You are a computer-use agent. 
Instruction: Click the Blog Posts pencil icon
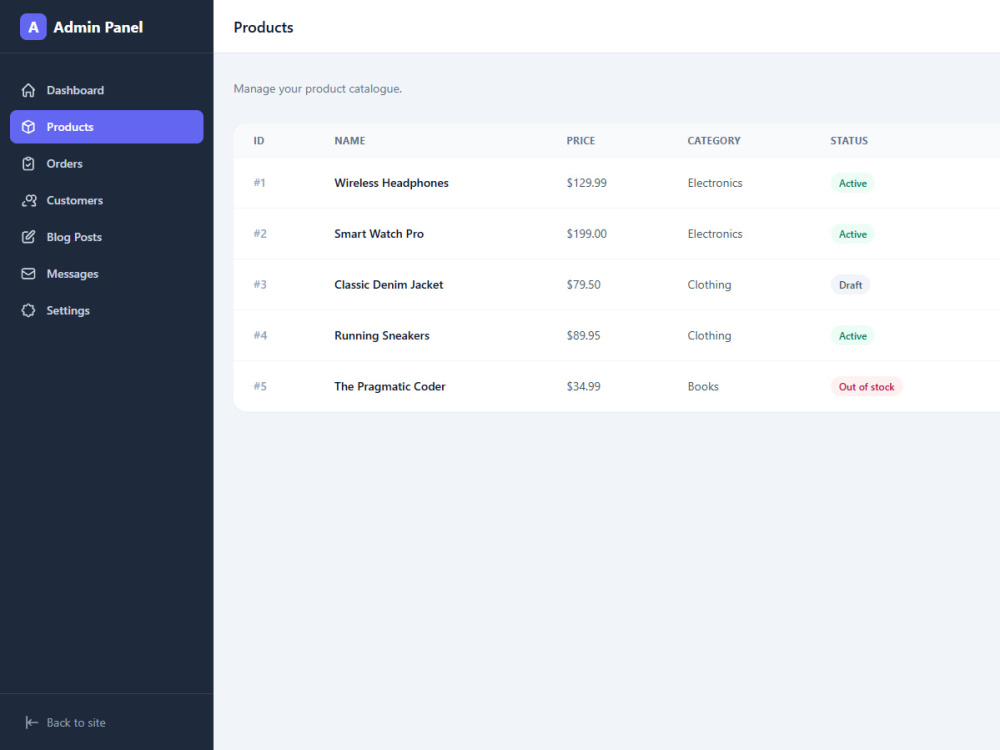click(x=28, y=237)
